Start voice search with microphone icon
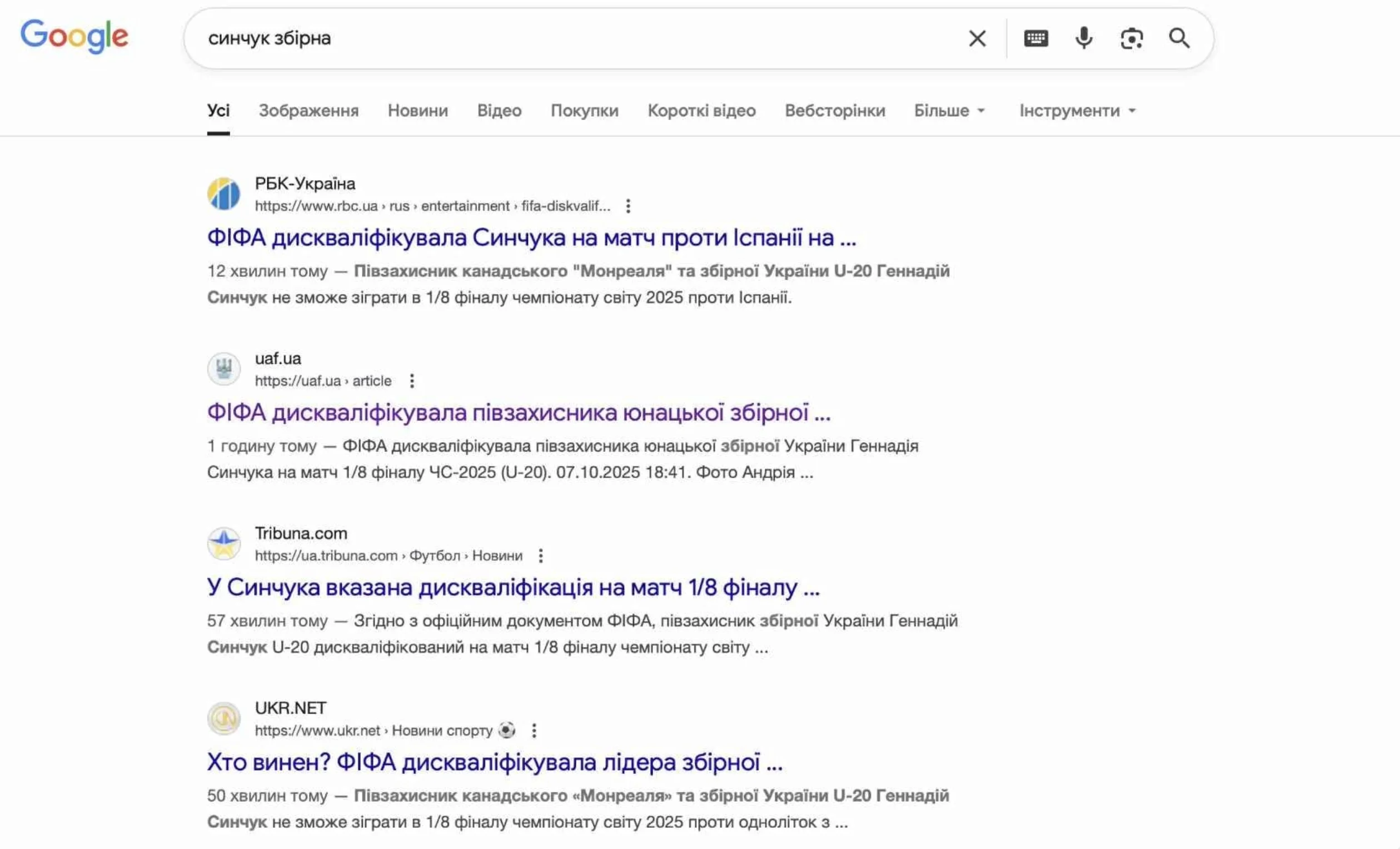This screenshot has width=1400, height=849. 1084,39
